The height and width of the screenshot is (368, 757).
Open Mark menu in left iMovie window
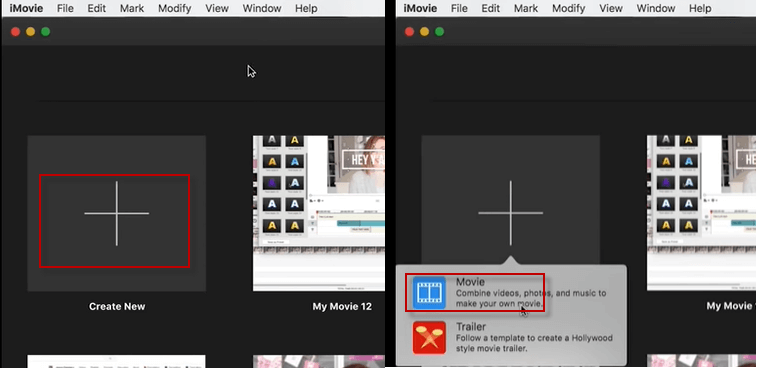(x=132, y=8)
